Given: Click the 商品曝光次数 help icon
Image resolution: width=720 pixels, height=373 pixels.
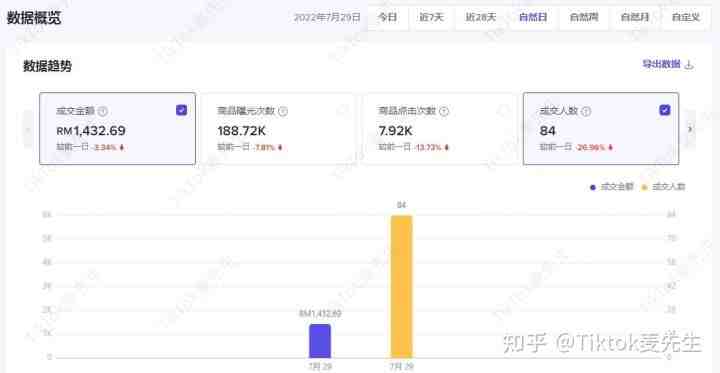Looking at the screenshot, I should coord(283,111).
